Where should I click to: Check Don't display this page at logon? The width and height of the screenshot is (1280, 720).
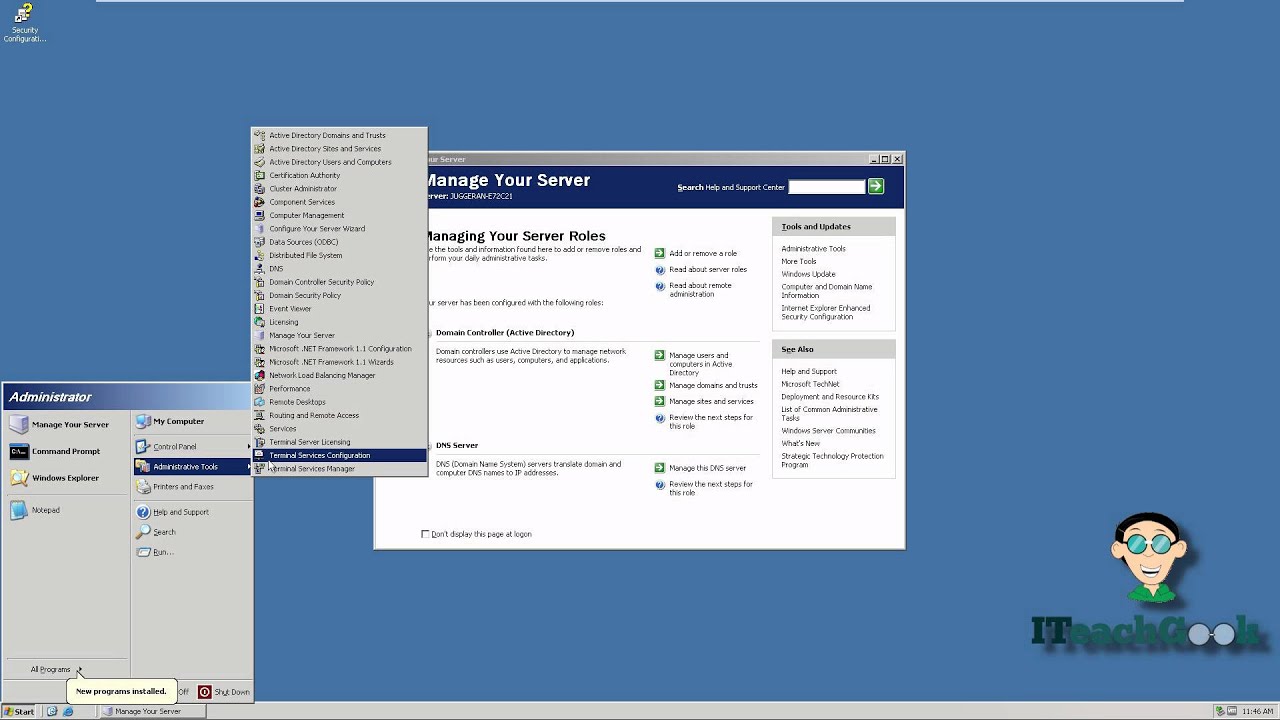(x=426, y=534)
